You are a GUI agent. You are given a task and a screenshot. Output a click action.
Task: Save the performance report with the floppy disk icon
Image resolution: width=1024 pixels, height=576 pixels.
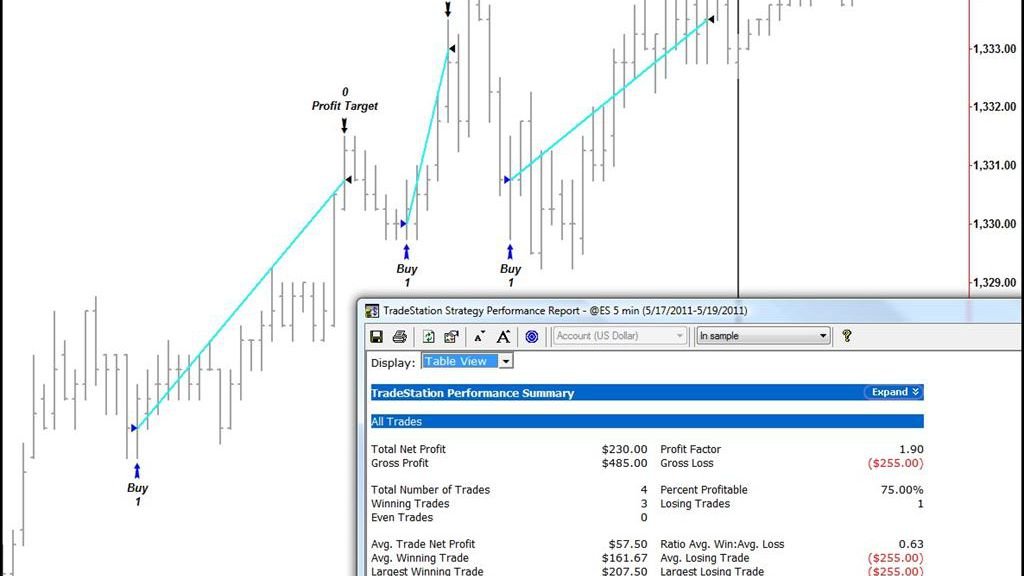click(376, 336)
